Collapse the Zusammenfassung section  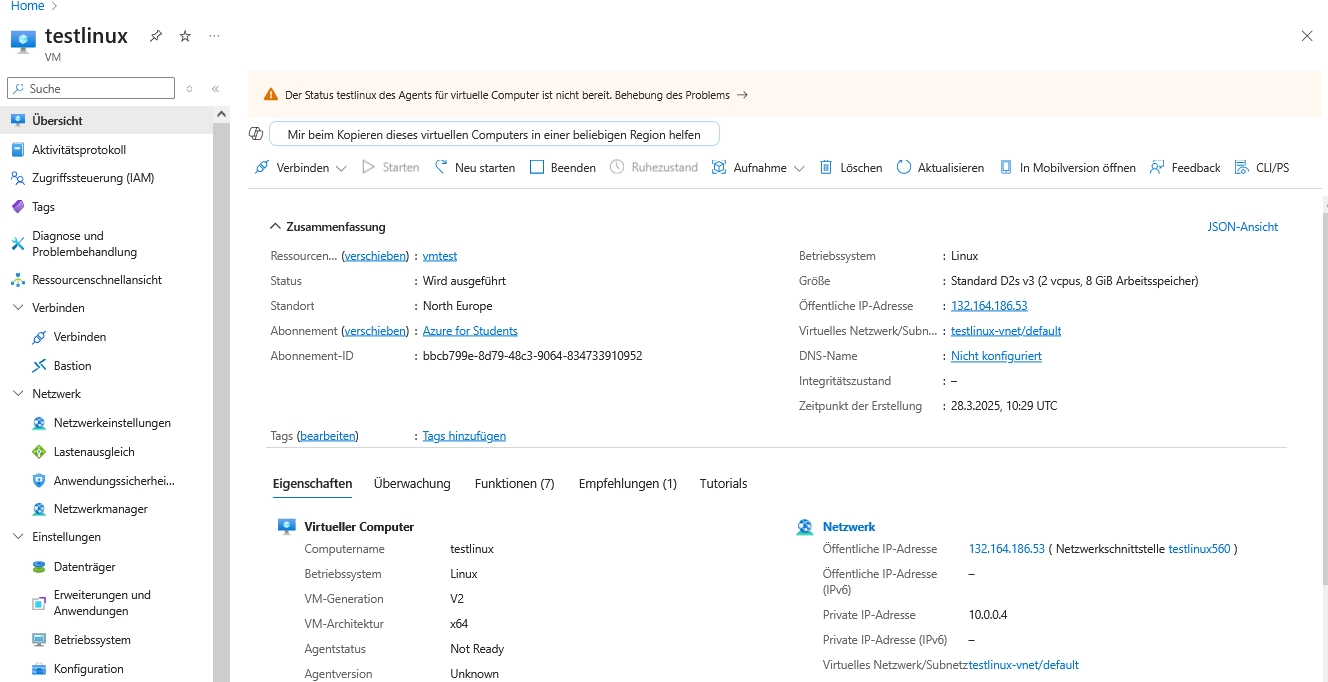point(276,227)
